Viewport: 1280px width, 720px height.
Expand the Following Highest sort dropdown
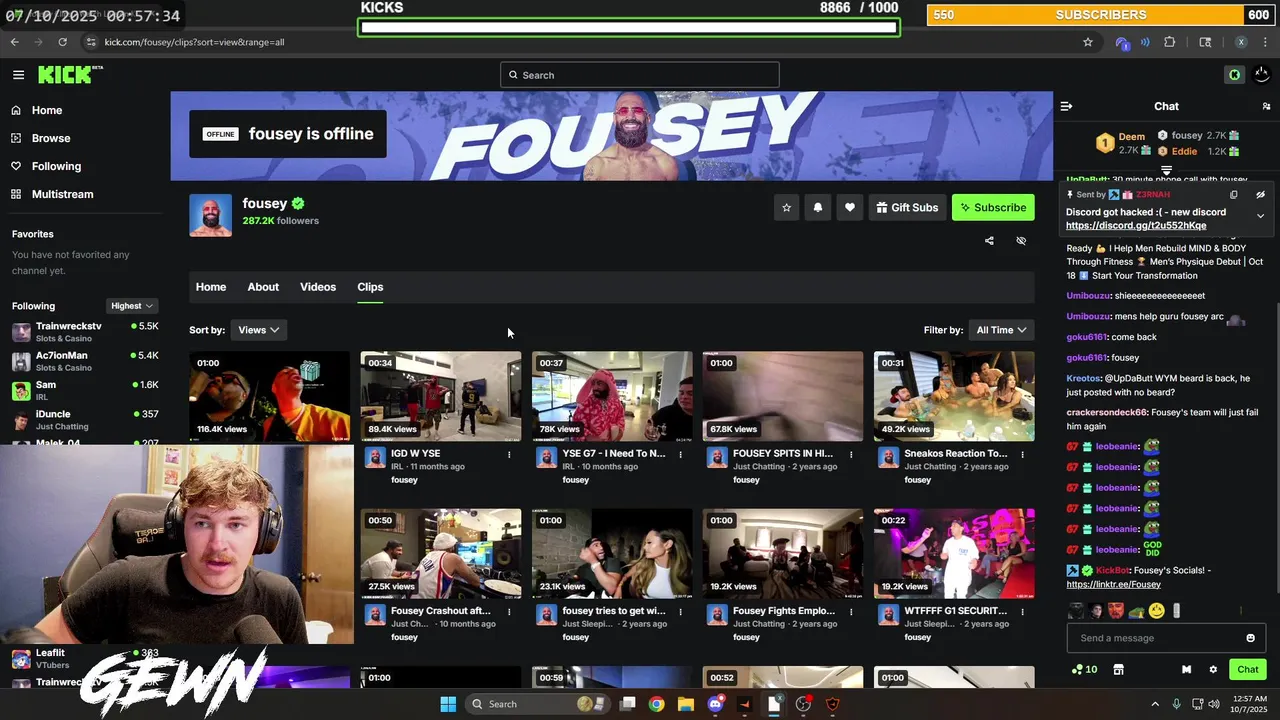coord(132,306)
